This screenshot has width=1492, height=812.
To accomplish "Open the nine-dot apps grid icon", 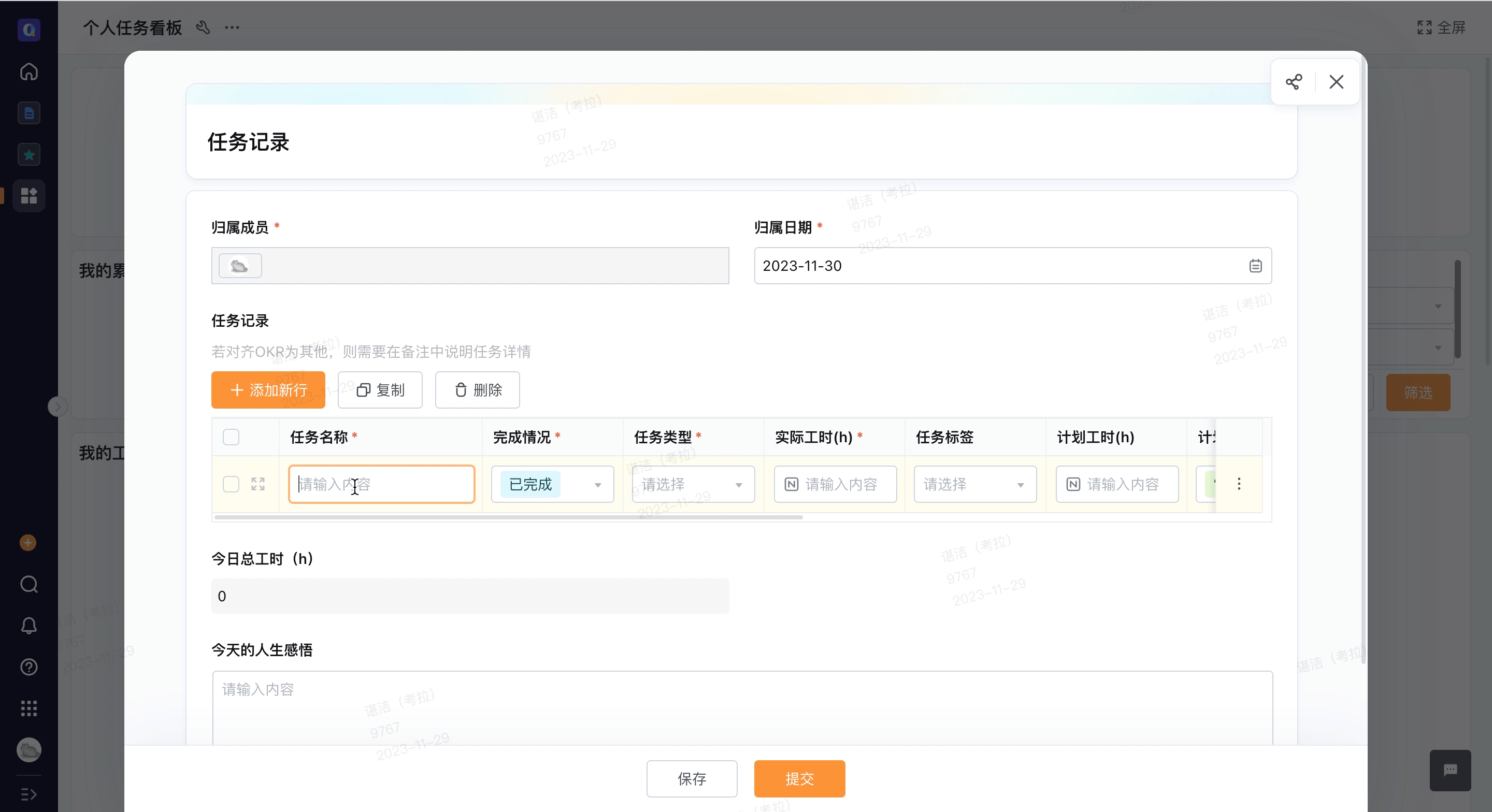I will [29, 708].
